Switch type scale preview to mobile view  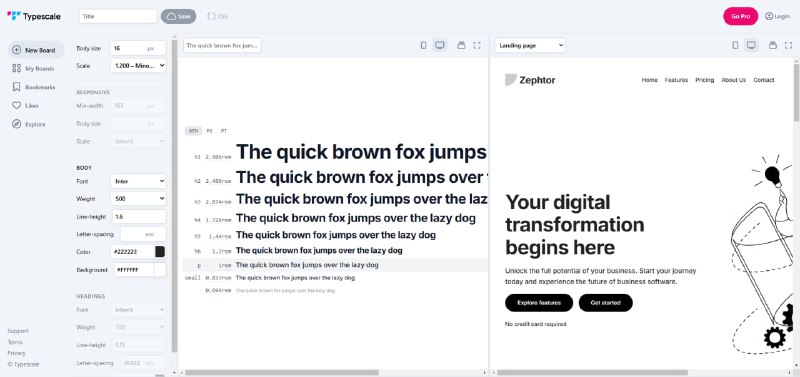coord(423,45)
